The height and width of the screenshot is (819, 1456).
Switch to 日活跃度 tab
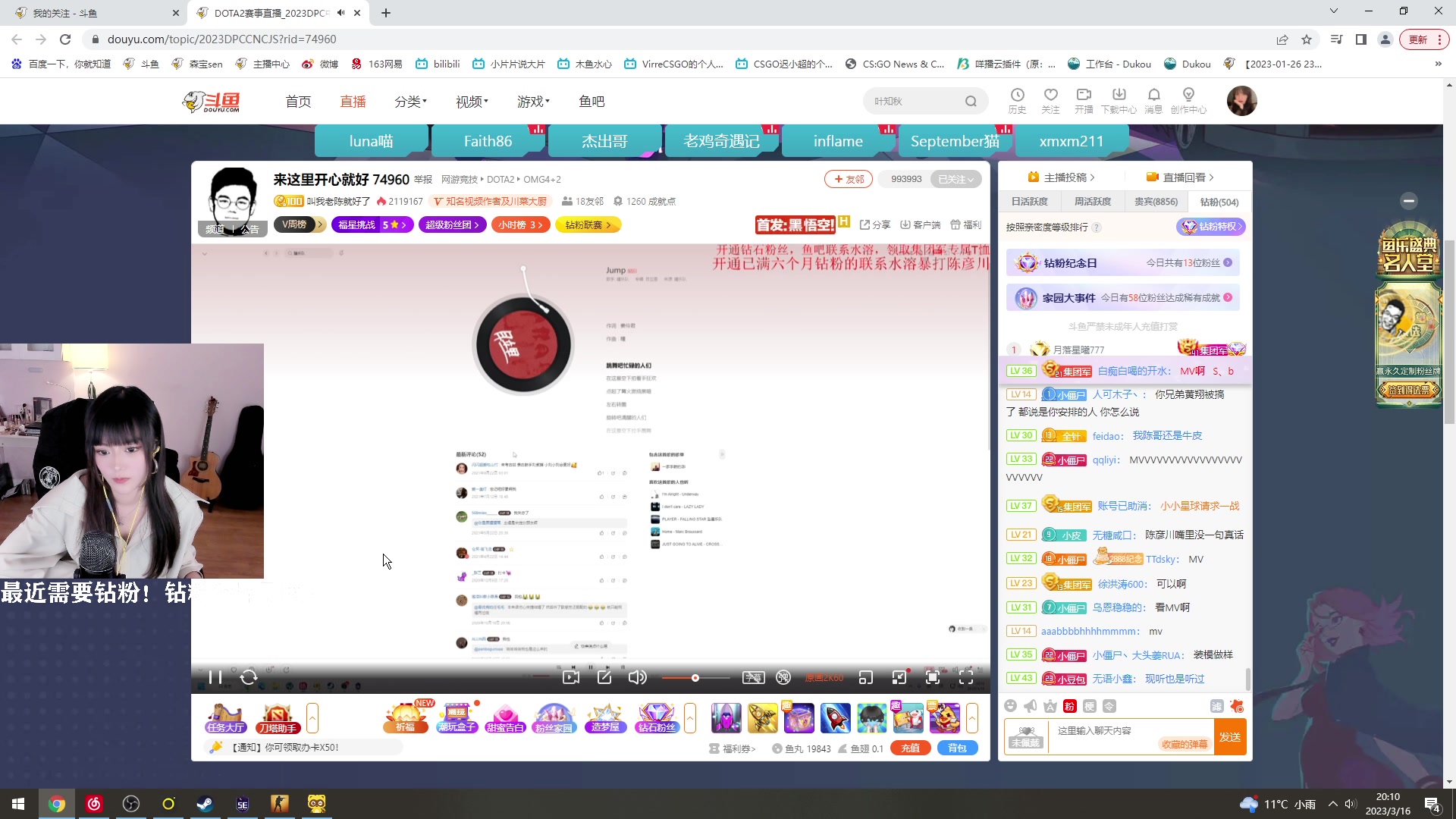point(1030,202)
